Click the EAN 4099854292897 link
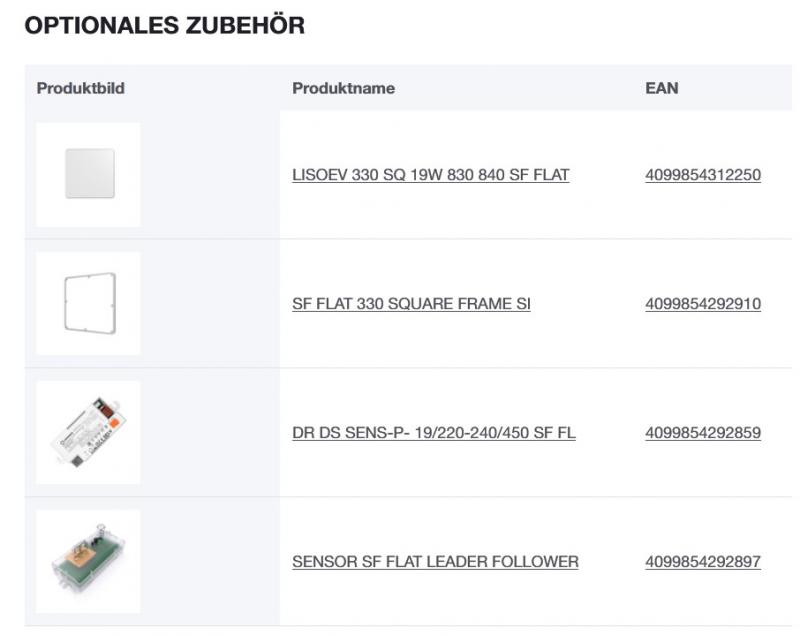The image size is (800, 636). point(703,562)
